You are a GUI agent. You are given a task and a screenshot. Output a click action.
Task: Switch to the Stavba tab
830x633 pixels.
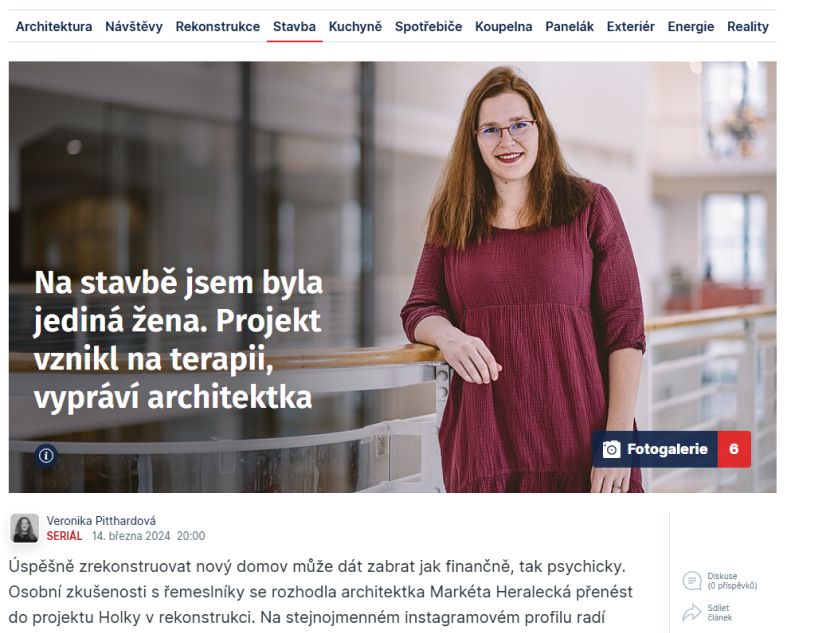(294, 26)
